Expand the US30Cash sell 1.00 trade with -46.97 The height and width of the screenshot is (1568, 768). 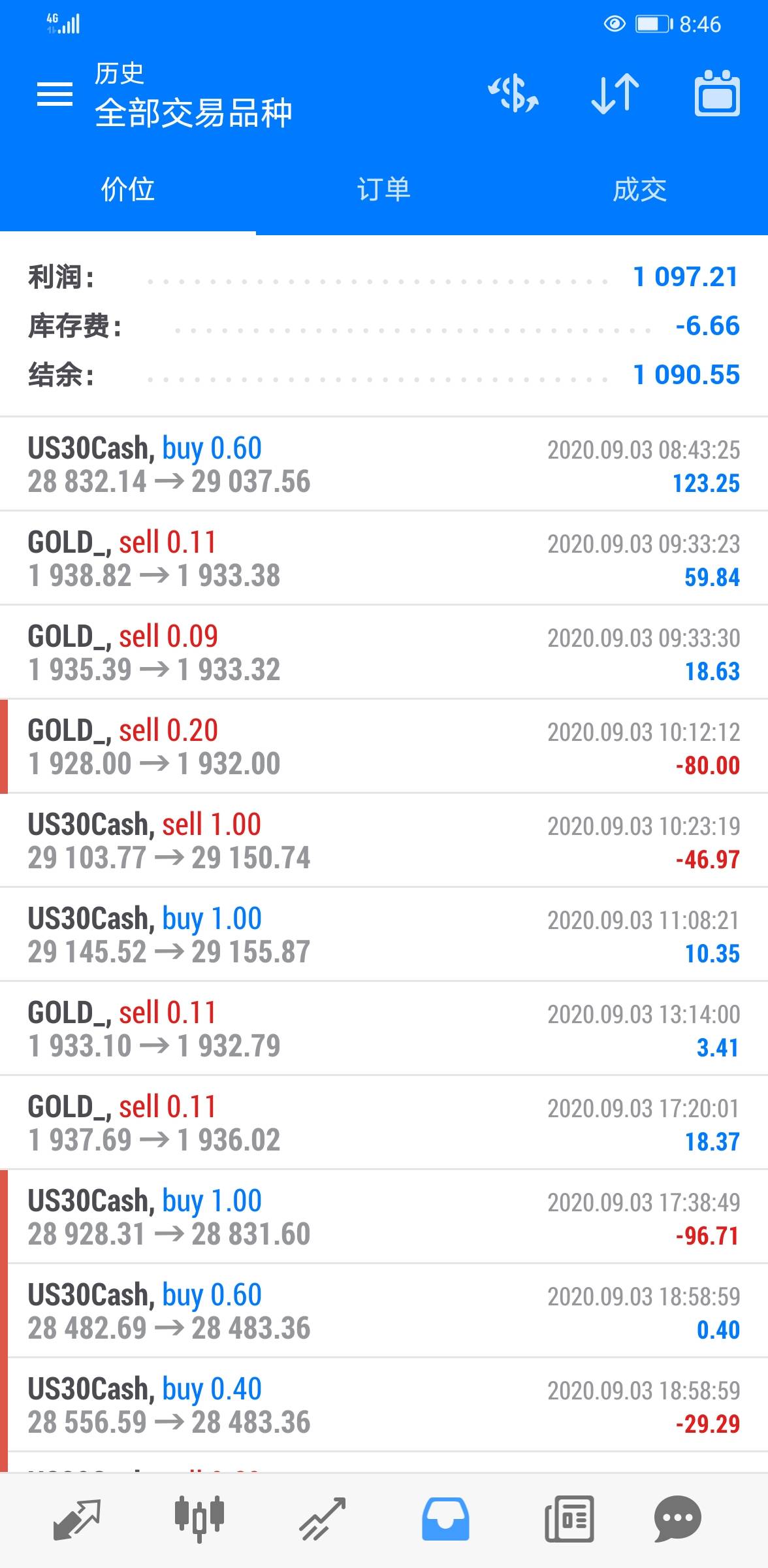click(384, 841)
